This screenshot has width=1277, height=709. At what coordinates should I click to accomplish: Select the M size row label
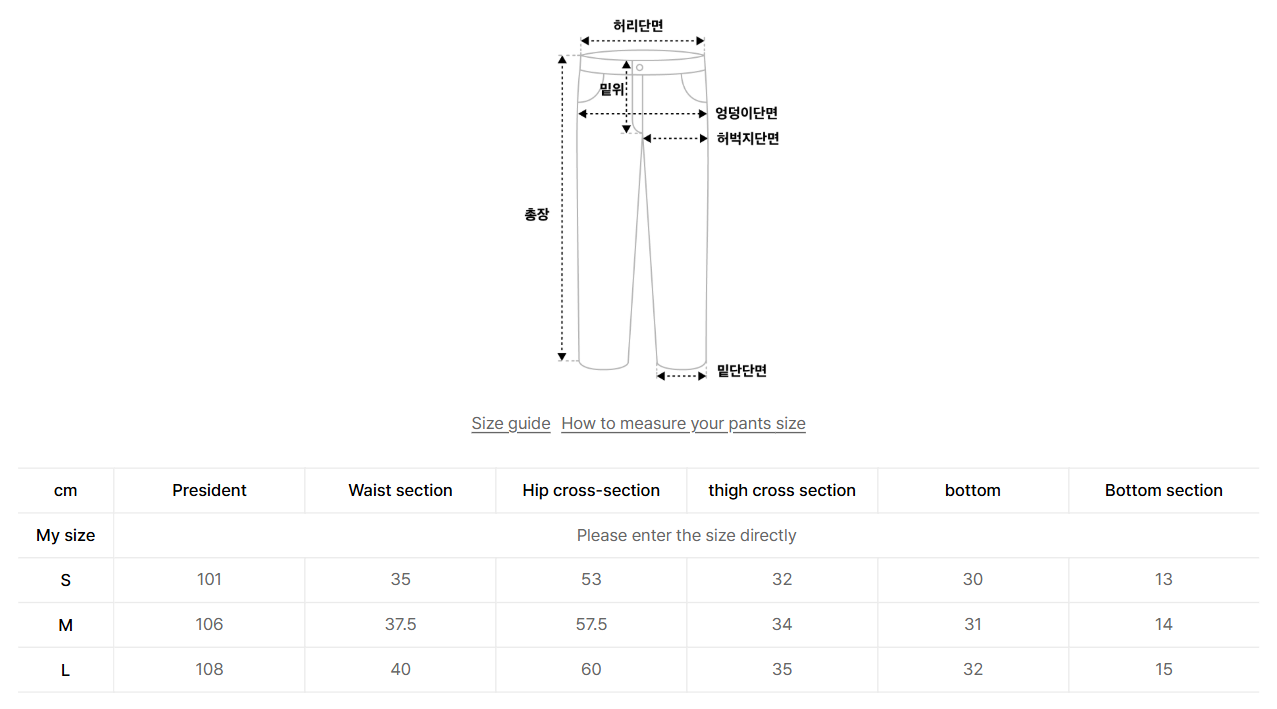(x=65, y=625)
